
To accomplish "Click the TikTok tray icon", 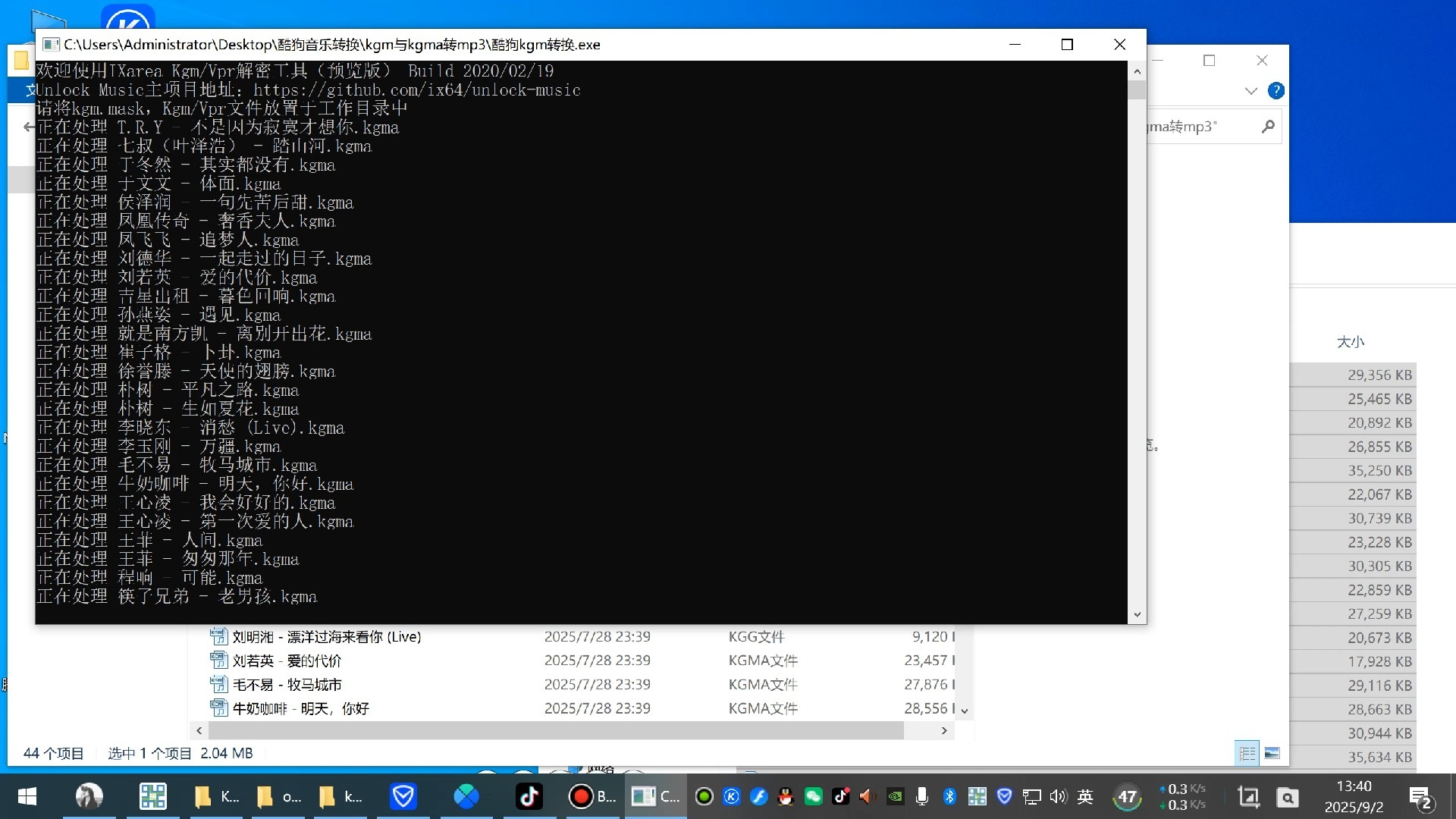I will coord(841,796).
